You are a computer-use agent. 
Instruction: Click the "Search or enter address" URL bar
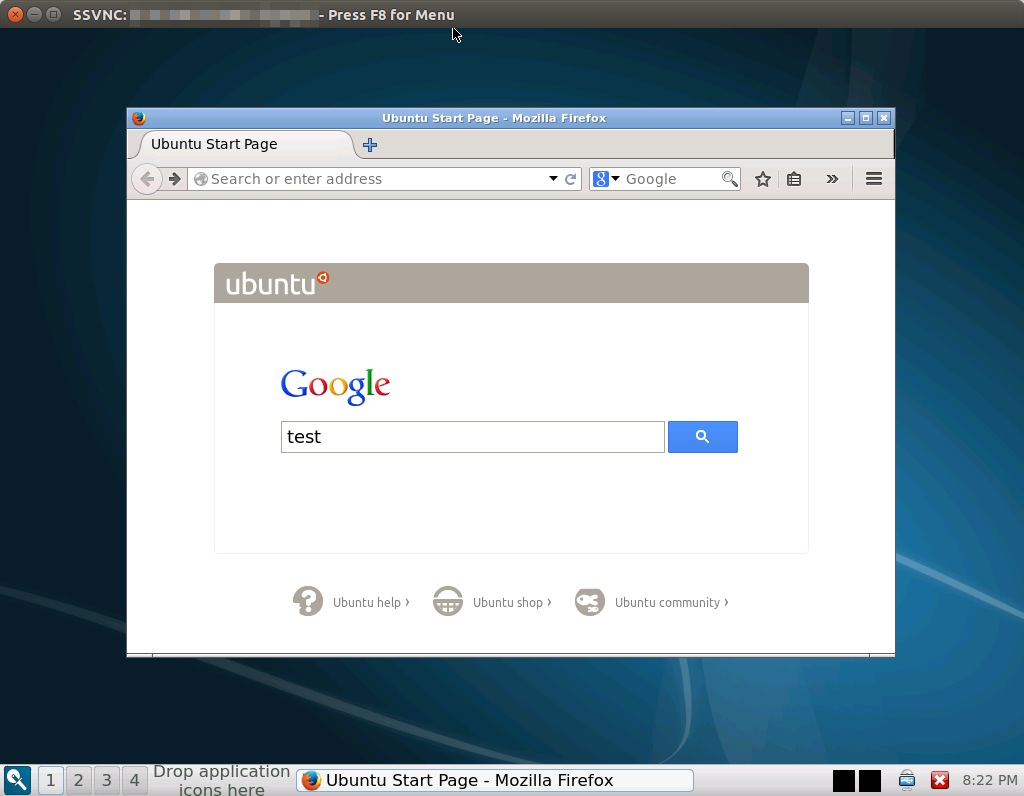tap(370, 179)
